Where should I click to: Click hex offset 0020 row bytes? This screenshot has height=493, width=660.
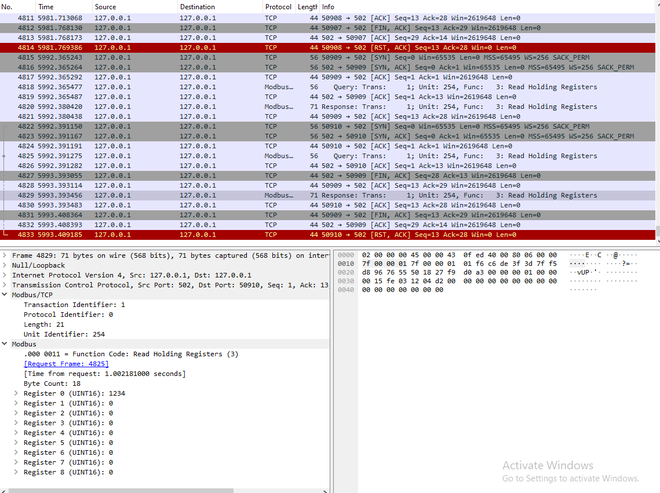point(459,272)
